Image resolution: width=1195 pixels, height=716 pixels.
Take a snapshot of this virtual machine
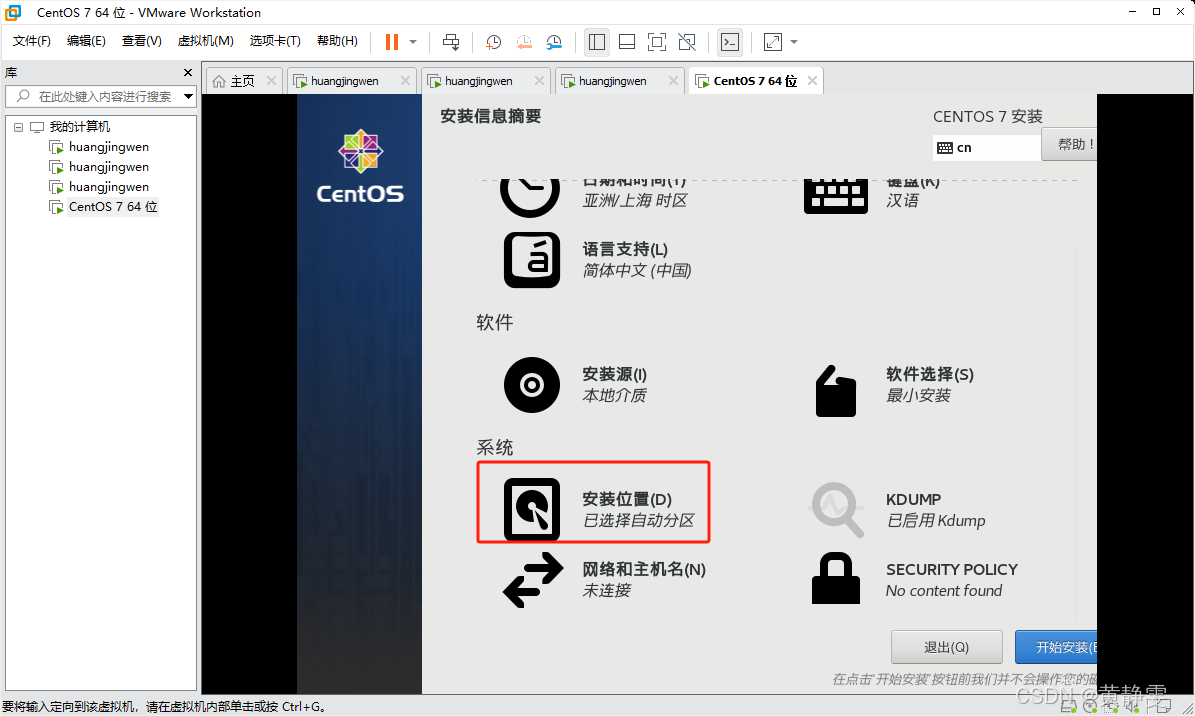[x=493, y=42]
